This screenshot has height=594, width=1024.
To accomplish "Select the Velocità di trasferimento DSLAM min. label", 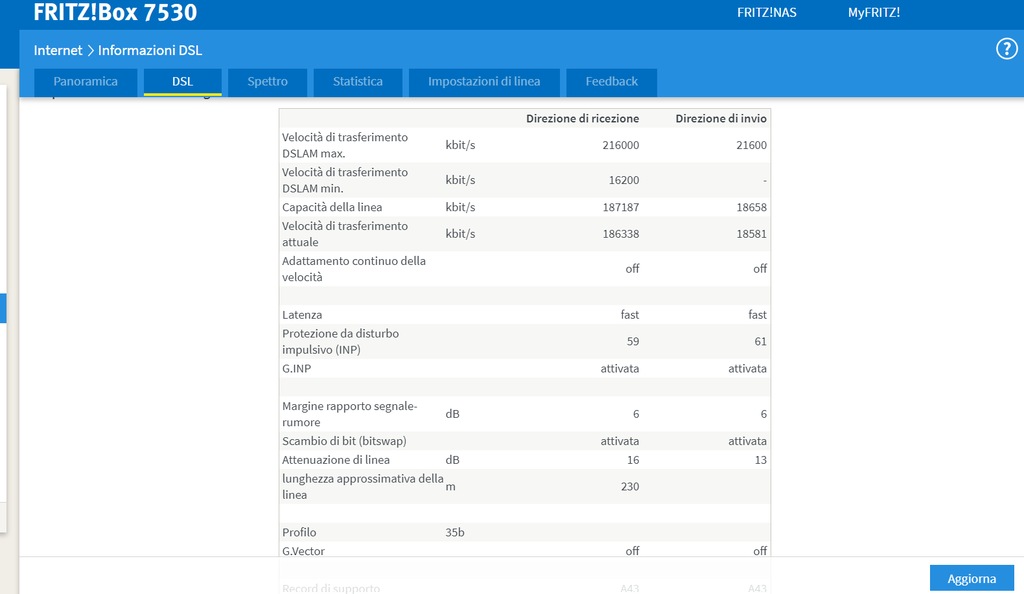I will 345,180.
